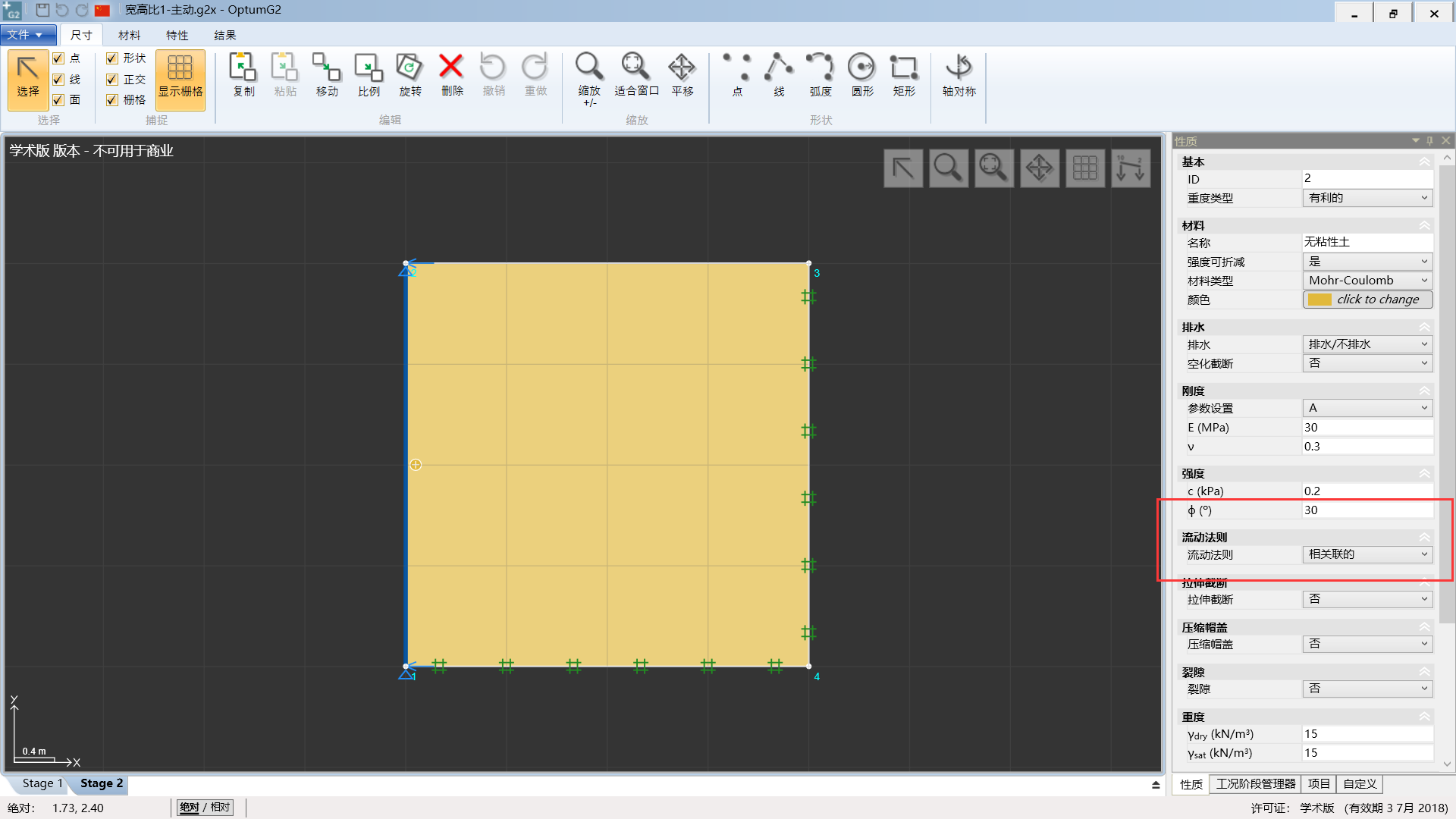Open the 工况阶段管理器 tab

tap(1256, 784)
